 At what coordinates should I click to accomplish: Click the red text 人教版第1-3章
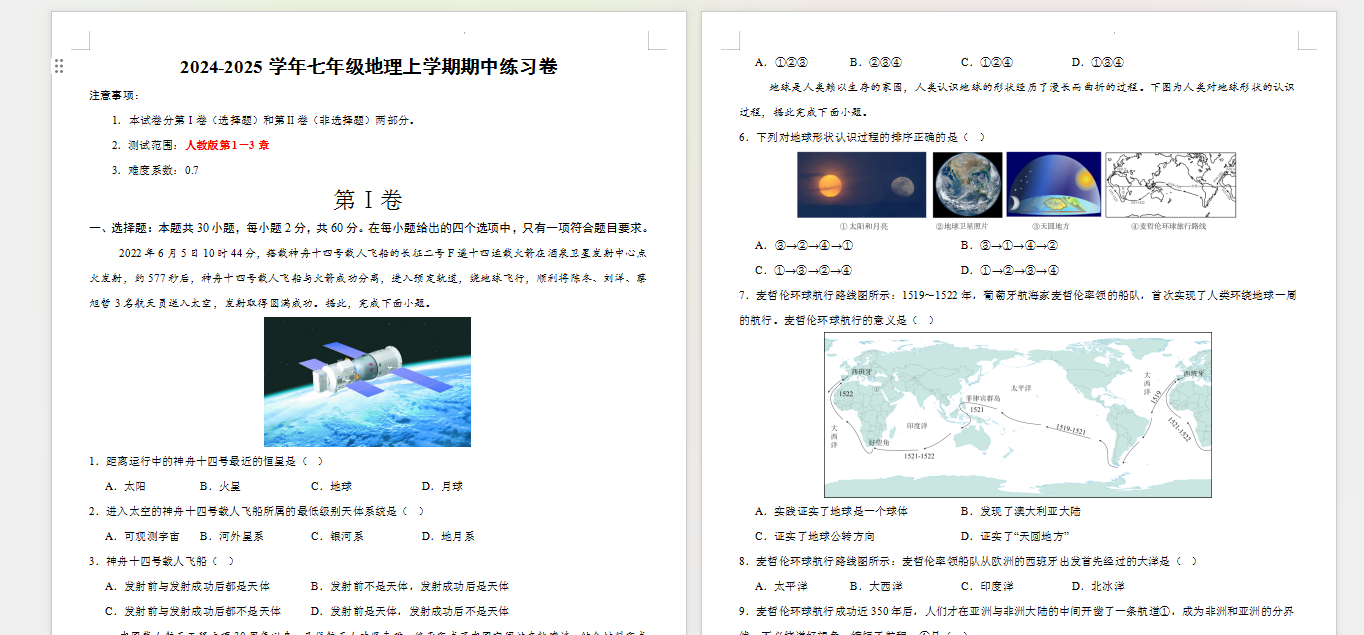[227, 145]
